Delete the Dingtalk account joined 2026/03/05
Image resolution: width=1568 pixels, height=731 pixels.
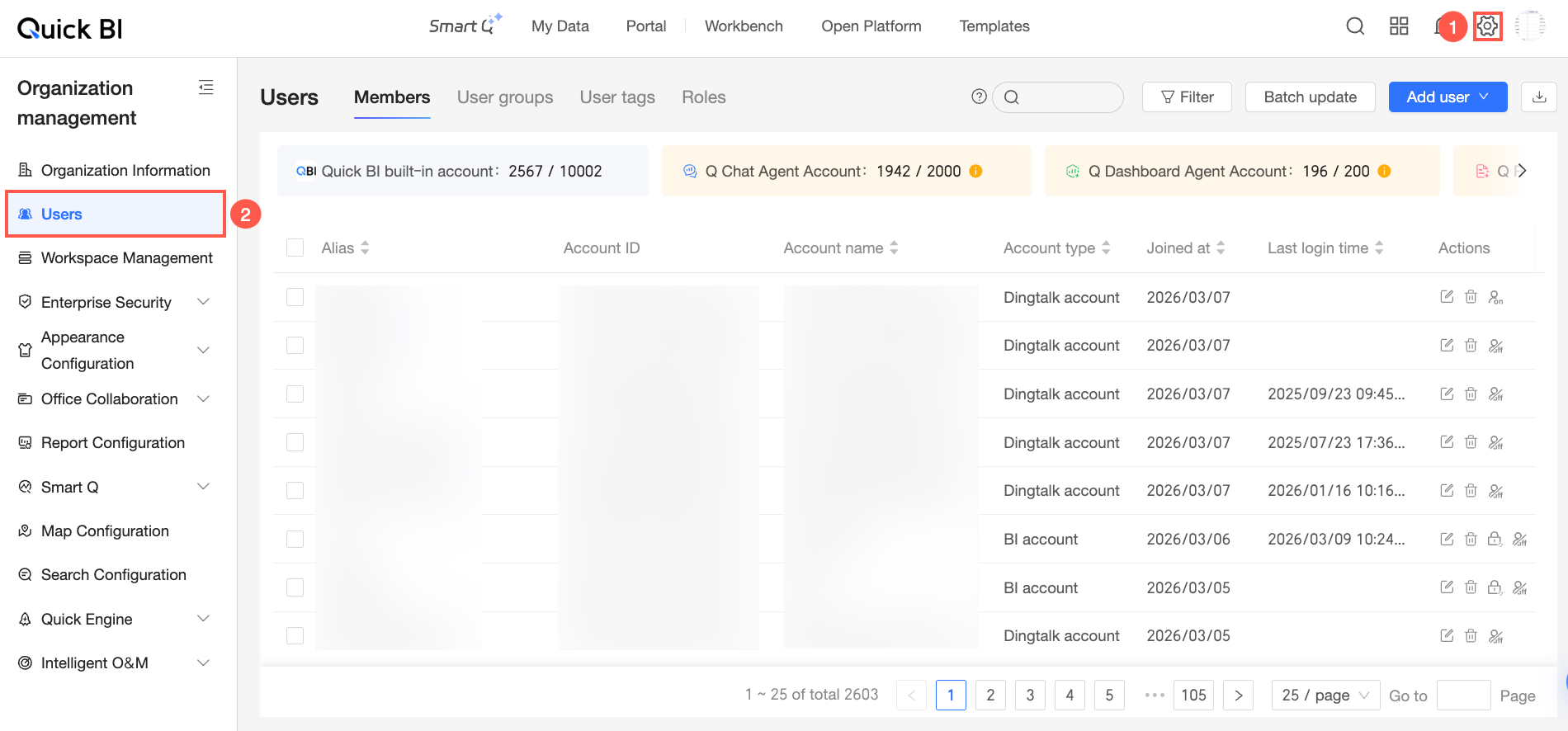point(1471,636)
